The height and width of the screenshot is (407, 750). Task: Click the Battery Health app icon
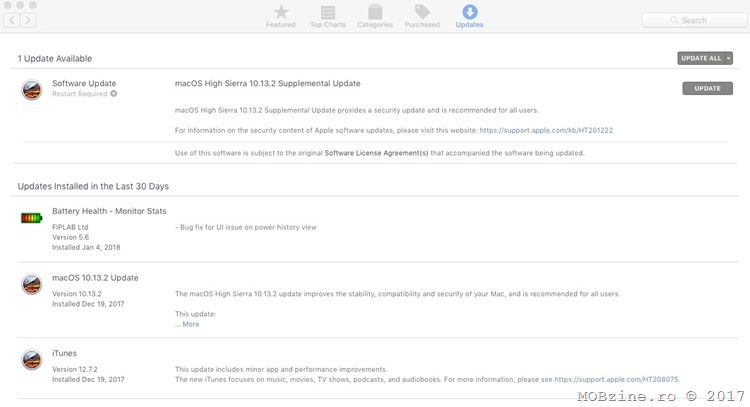pyautogui.click(x=32, y=218)
